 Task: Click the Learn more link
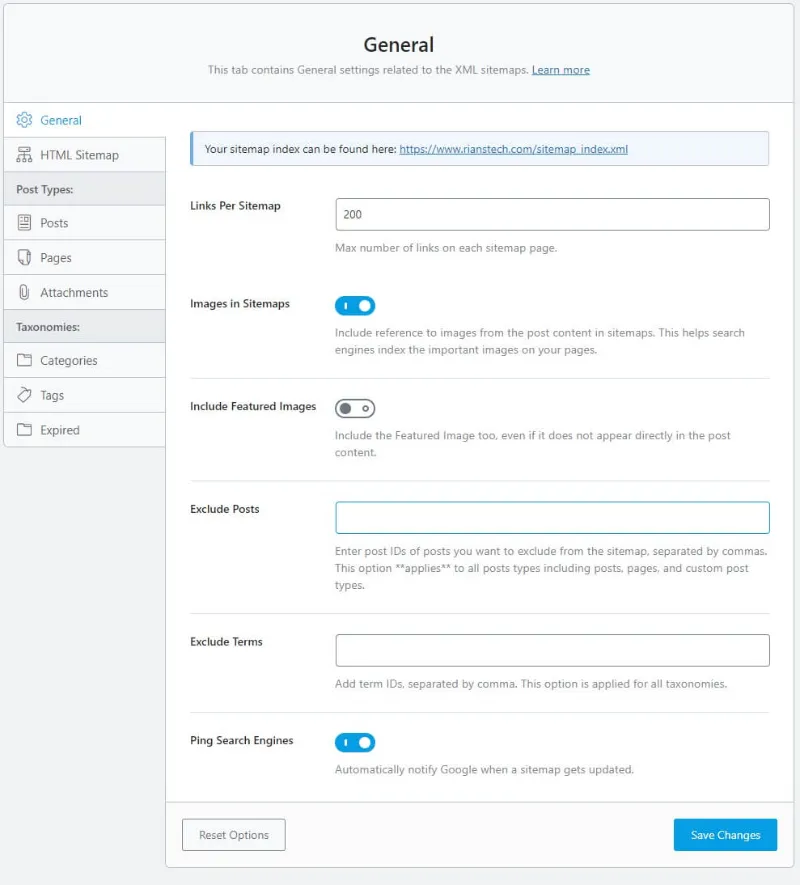click(x=560, y=70)
